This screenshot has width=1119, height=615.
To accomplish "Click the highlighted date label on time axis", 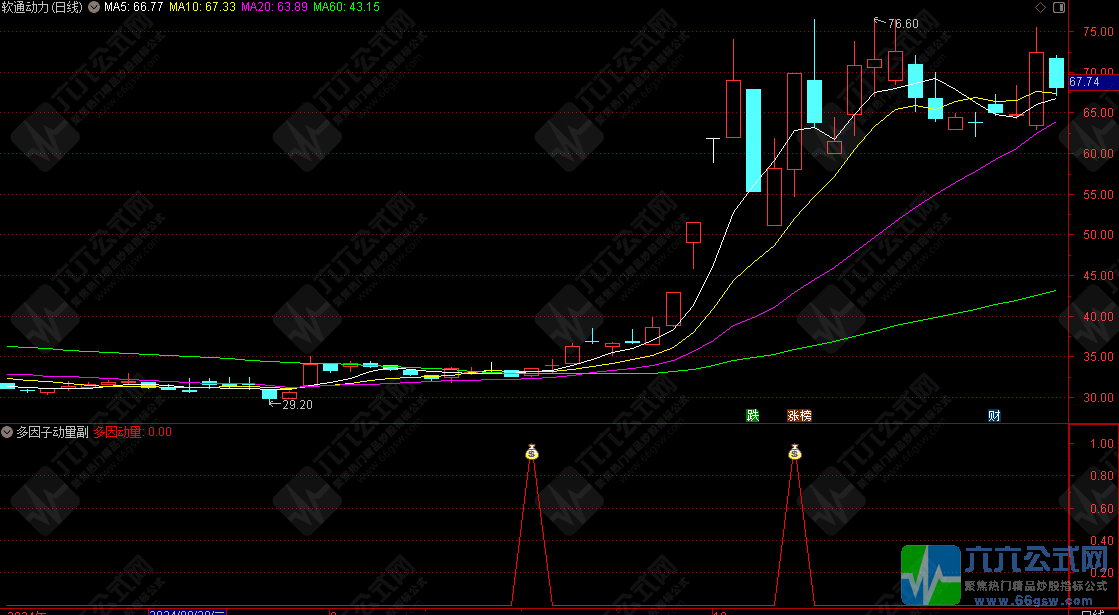I will tap(190, 610).
